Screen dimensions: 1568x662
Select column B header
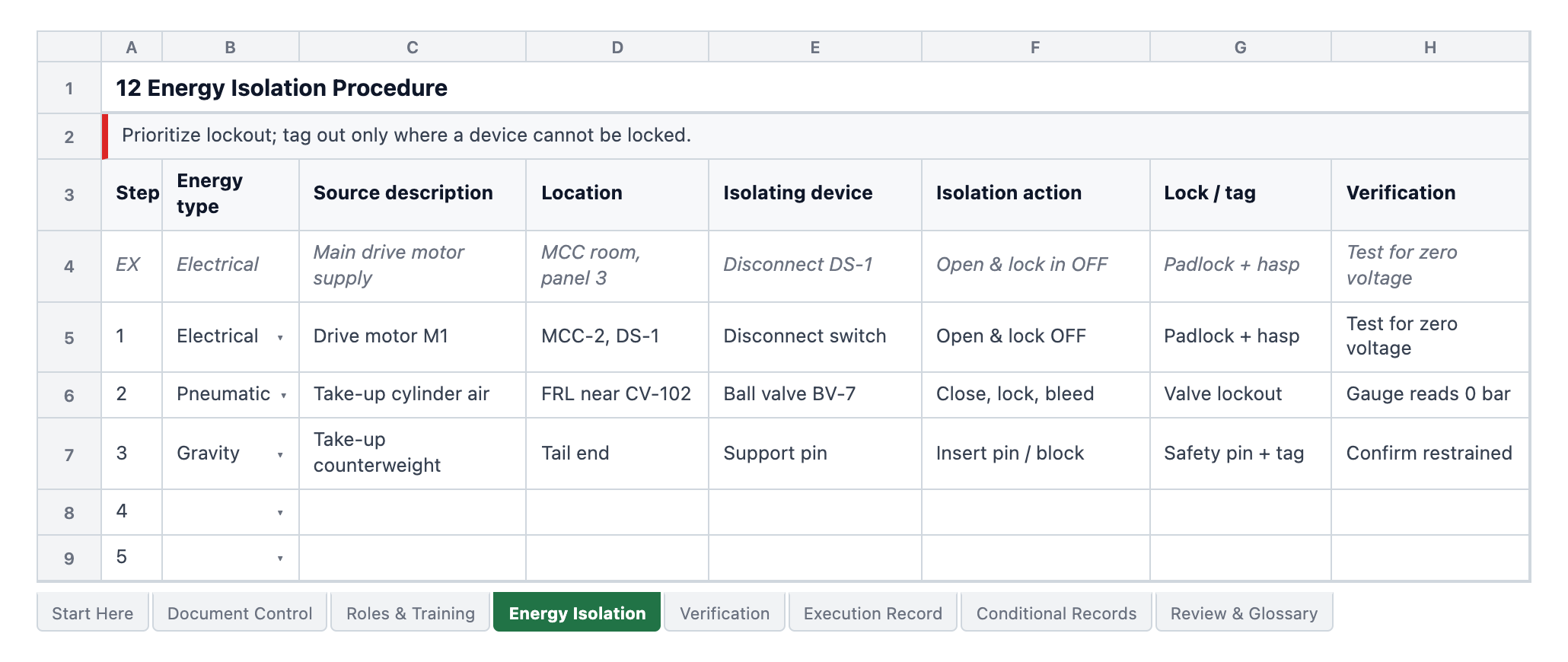click(x=231, y=47)
